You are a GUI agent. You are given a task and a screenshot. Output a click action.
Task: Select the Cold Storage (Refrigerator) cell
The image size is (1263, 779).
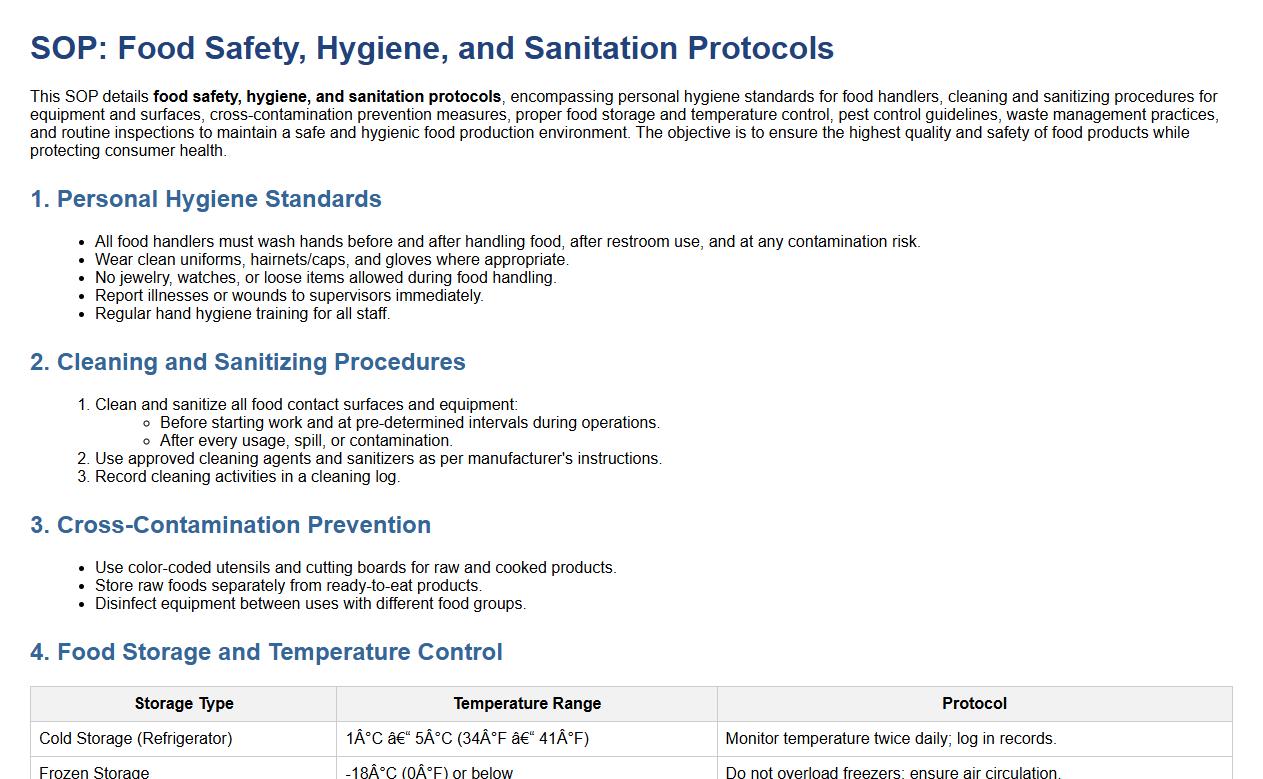coord(136,738)
